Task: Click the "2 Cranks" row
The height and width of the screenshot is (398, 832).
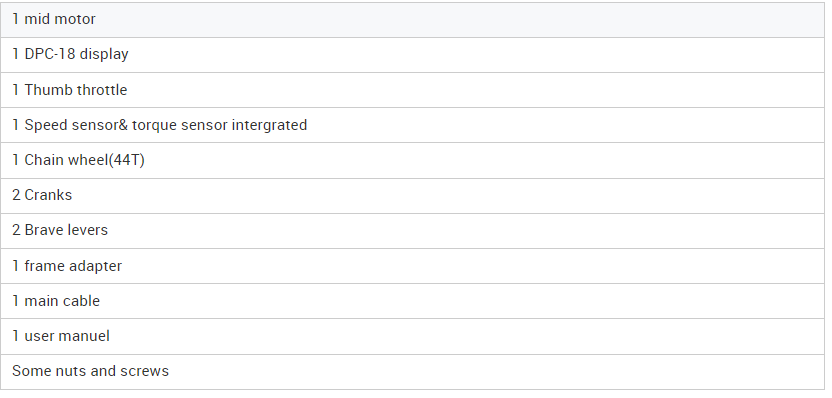Action: coord(412,196)
